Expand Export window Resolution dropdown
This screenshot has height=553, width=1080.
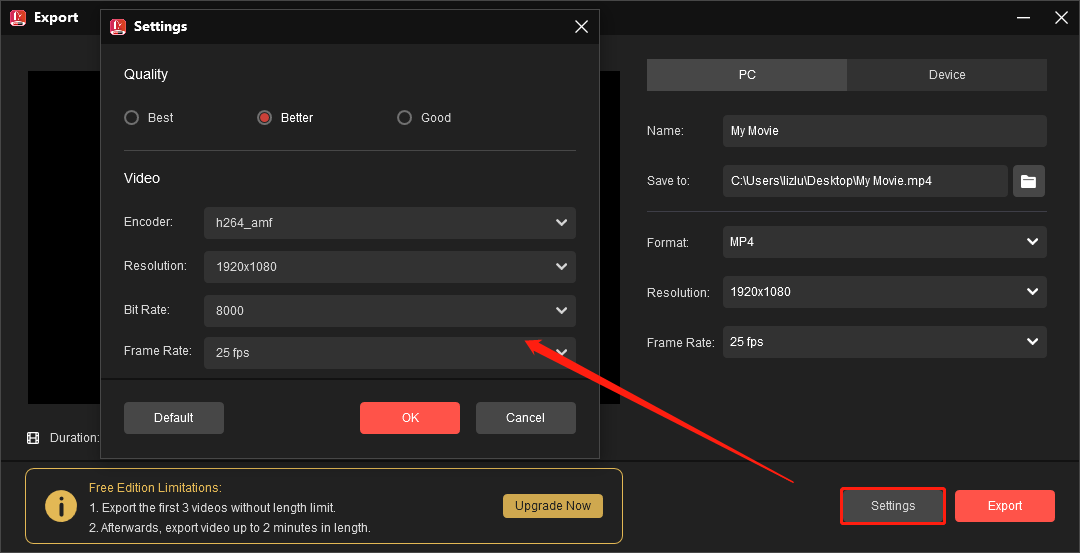(x=884, y=292)
